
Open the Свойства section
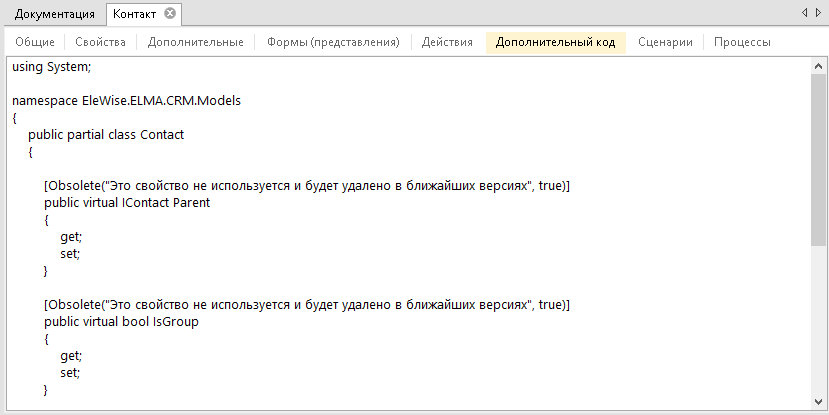point(100,42)
